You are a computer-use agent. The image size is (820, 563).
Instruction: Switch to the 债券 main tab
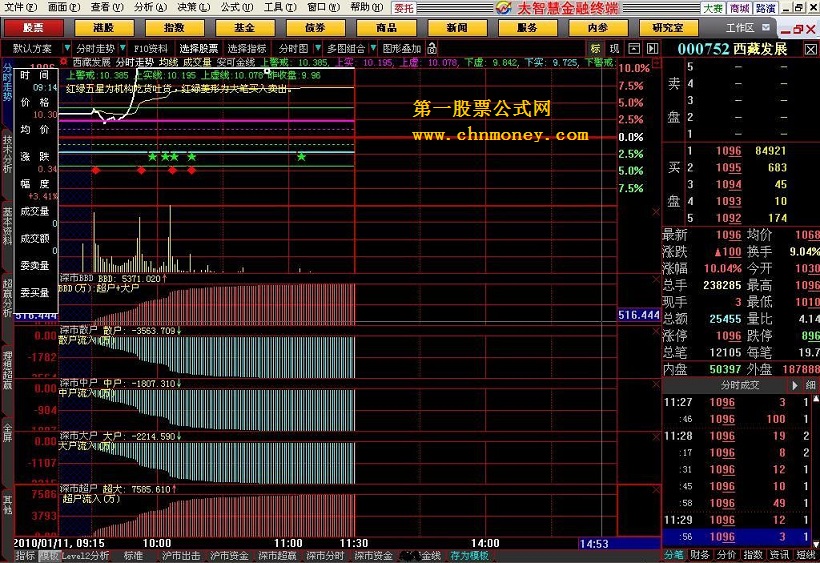coord(315,28)
